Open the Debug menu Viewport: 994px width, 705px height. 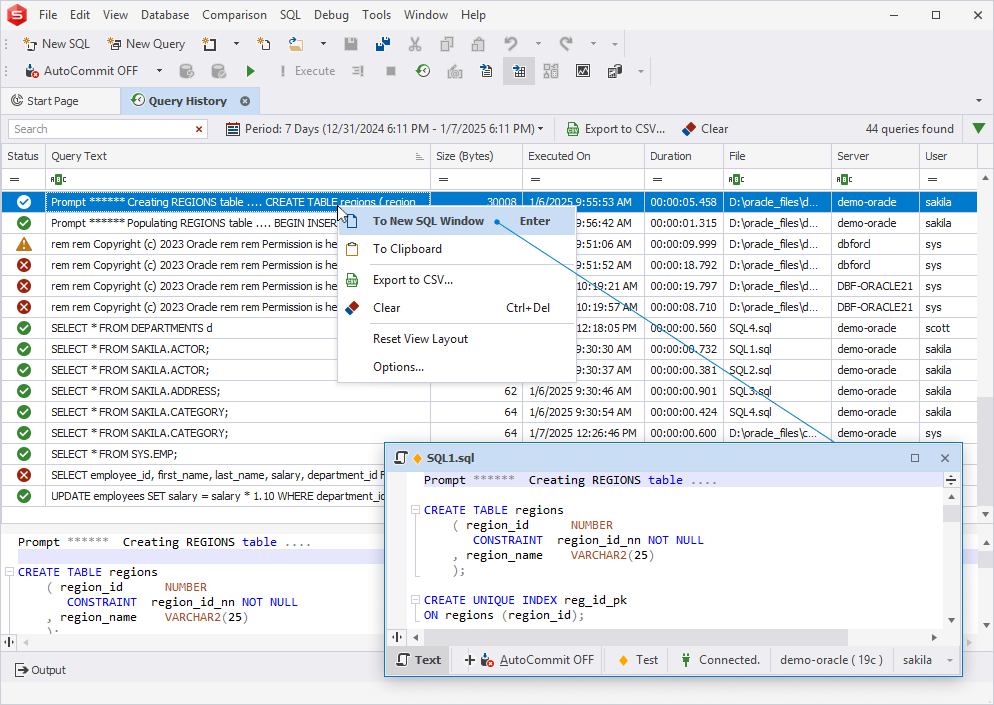[x=331, y=15]
